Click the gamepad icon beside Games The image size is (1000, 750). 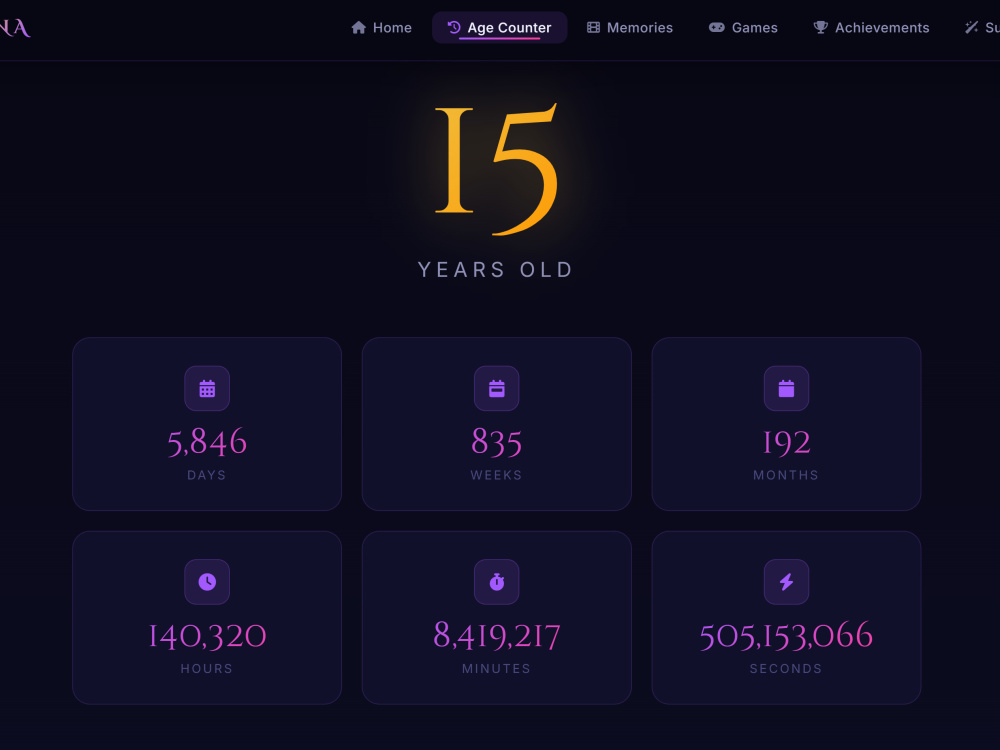click(717, 27)
